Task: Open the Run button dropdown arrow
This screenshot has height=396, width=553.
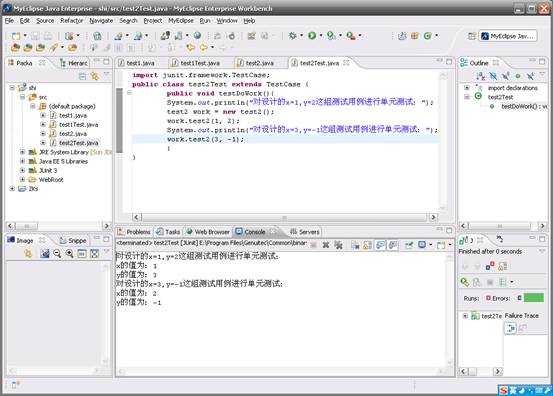Action: 321,36
